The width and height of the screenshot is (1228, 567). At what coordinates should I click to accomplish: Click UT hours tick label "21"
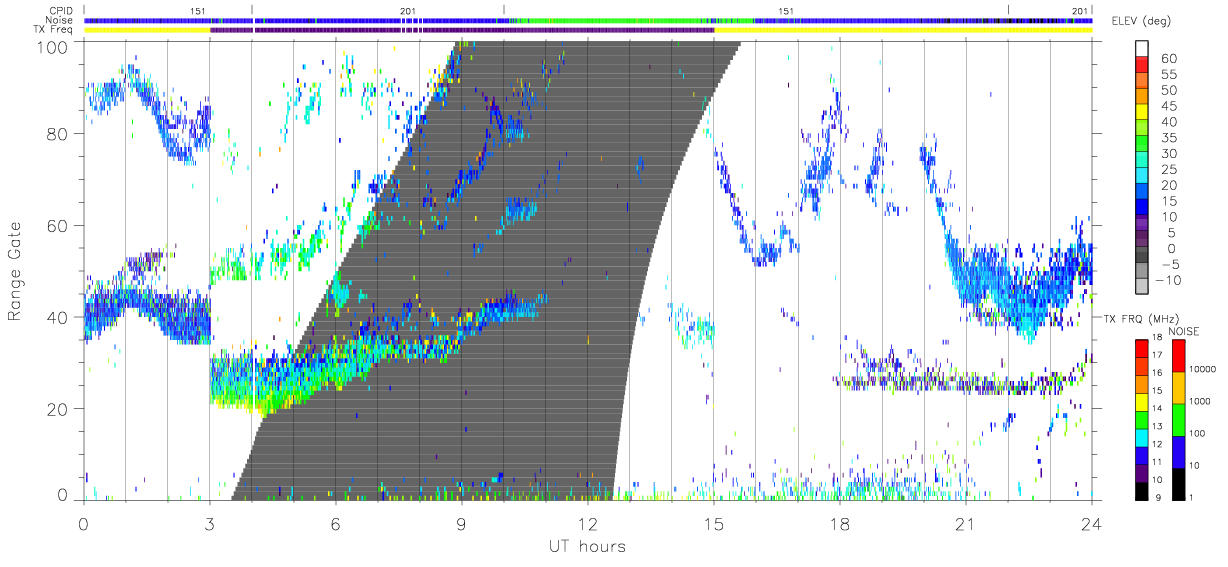965,524
